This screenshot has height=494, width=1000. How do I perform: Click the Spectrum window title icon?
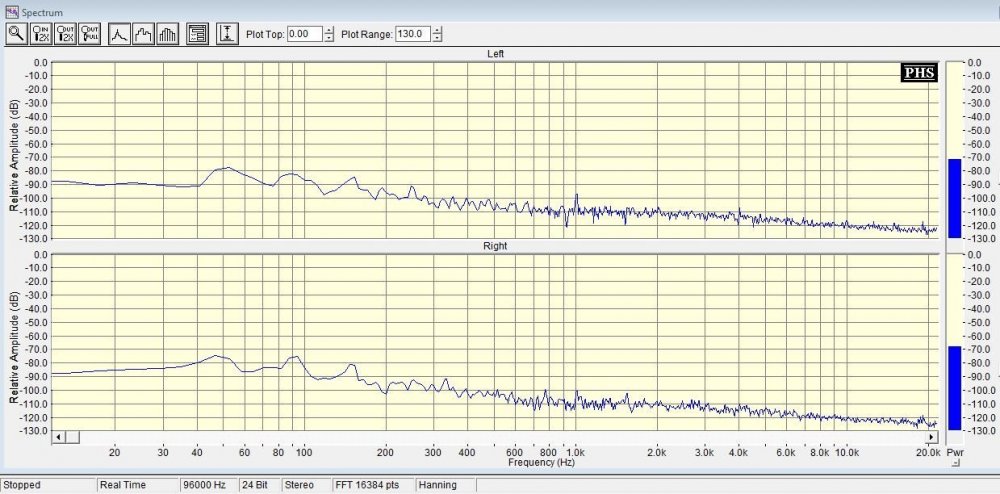11,11
